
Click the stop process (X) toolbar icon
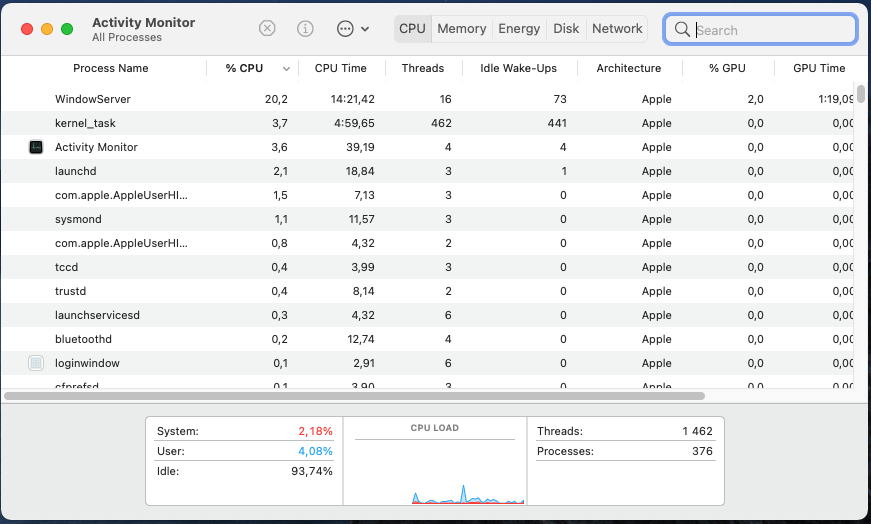point(267,28)
